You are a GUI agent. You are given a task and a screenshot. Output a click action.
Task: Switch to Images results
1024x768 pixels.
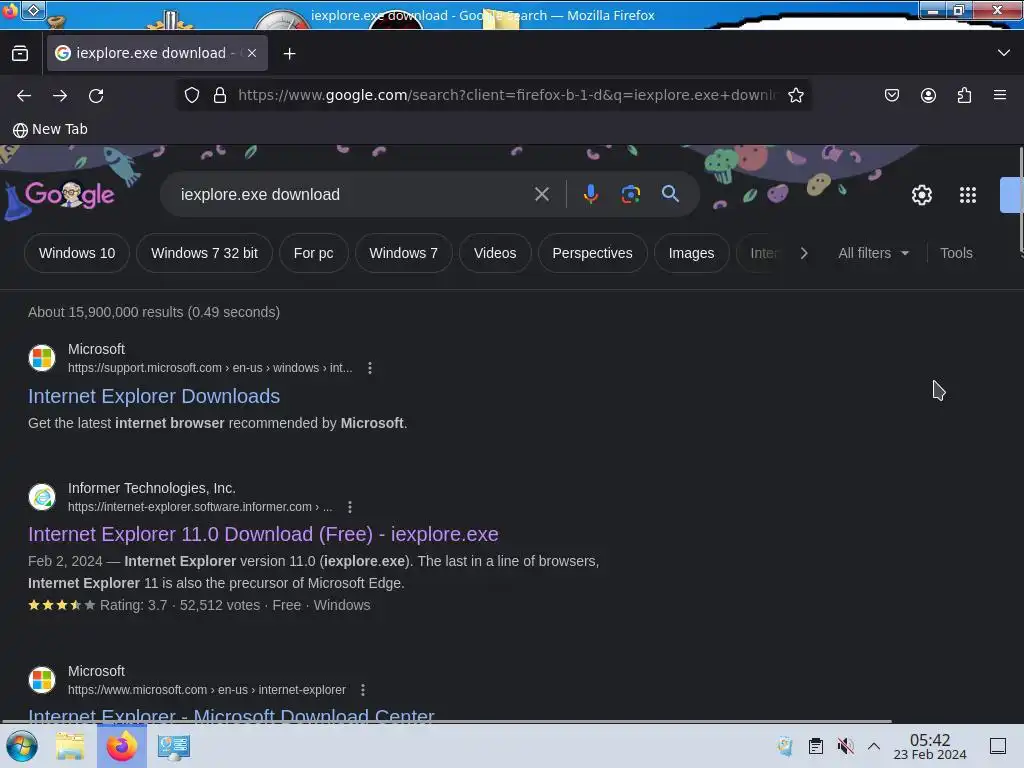pos(692,253)
